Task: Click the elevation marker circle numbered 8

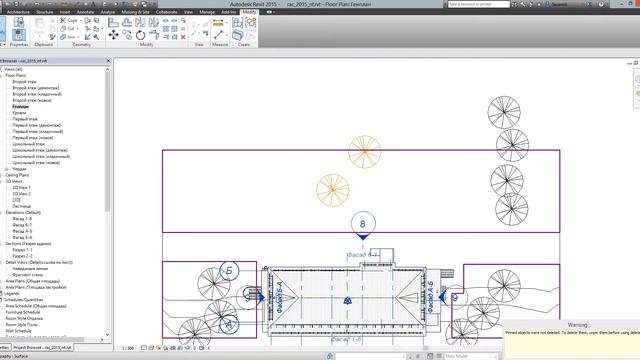Action: click(363, 224)
